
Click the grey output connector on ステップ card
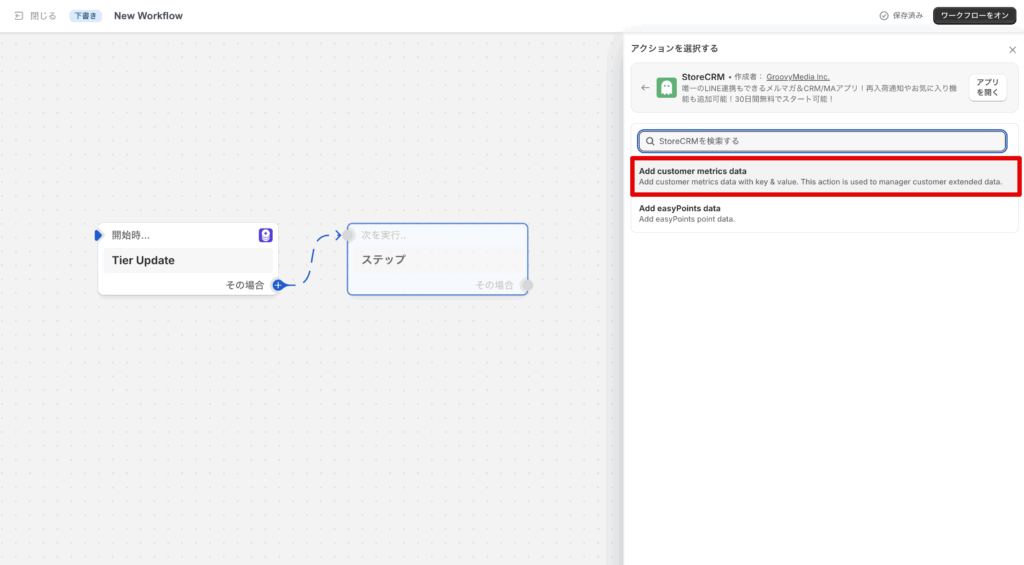pos(526,285)
